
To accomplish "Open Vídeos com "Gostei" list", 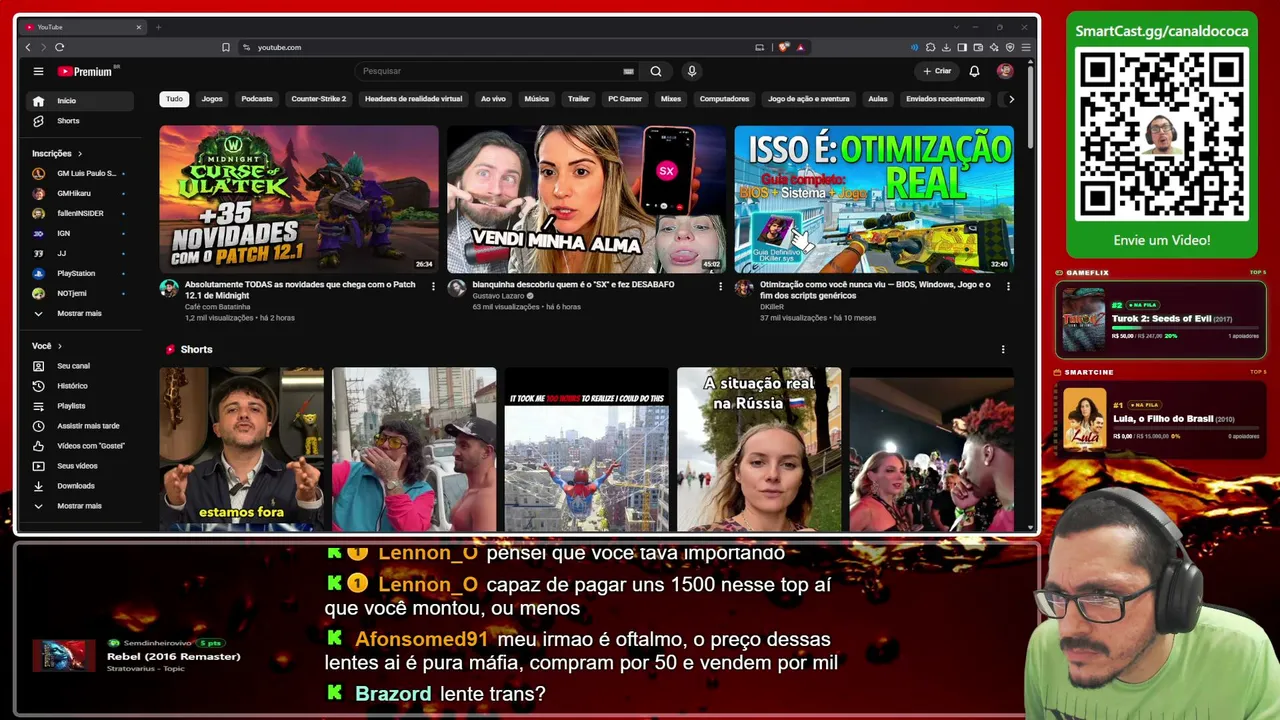I will point(80,446).
